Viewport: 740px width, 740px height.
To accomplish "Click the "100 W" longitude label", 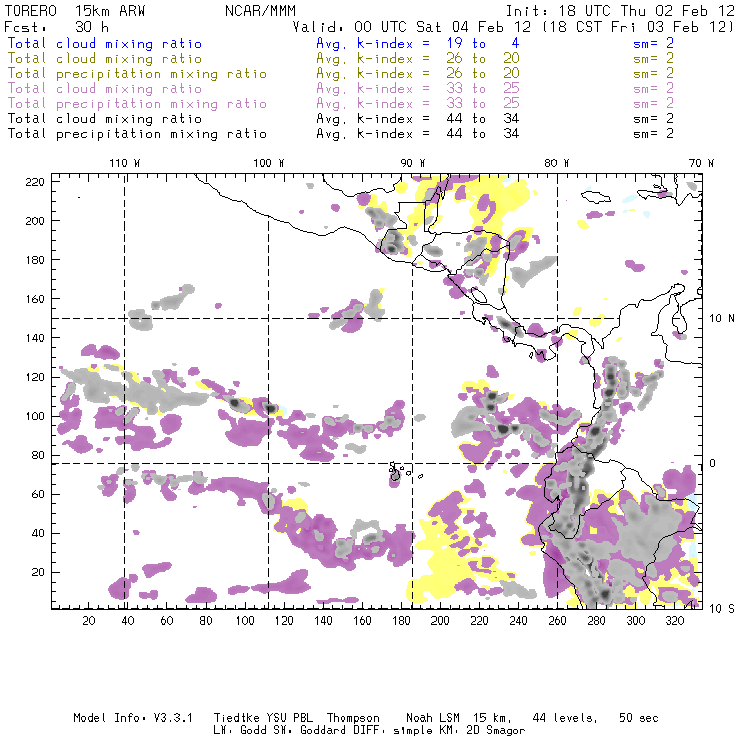I will tap(269, 163).
